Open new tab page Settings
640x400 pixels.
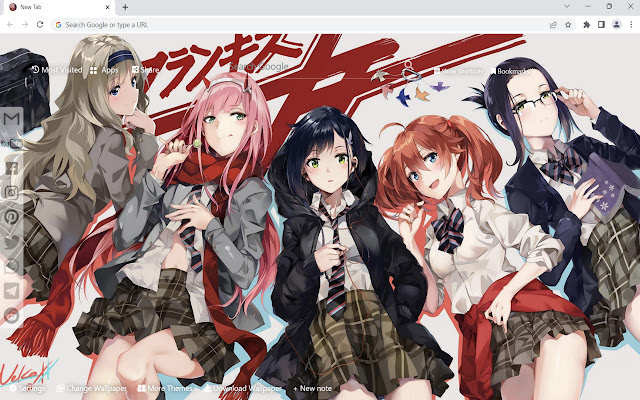pos(28,388)
